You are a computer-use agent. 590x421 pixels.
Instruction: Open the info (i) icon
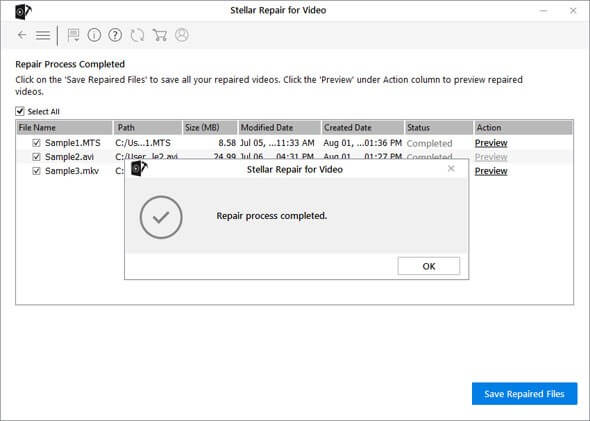click(x=94, y=35)
